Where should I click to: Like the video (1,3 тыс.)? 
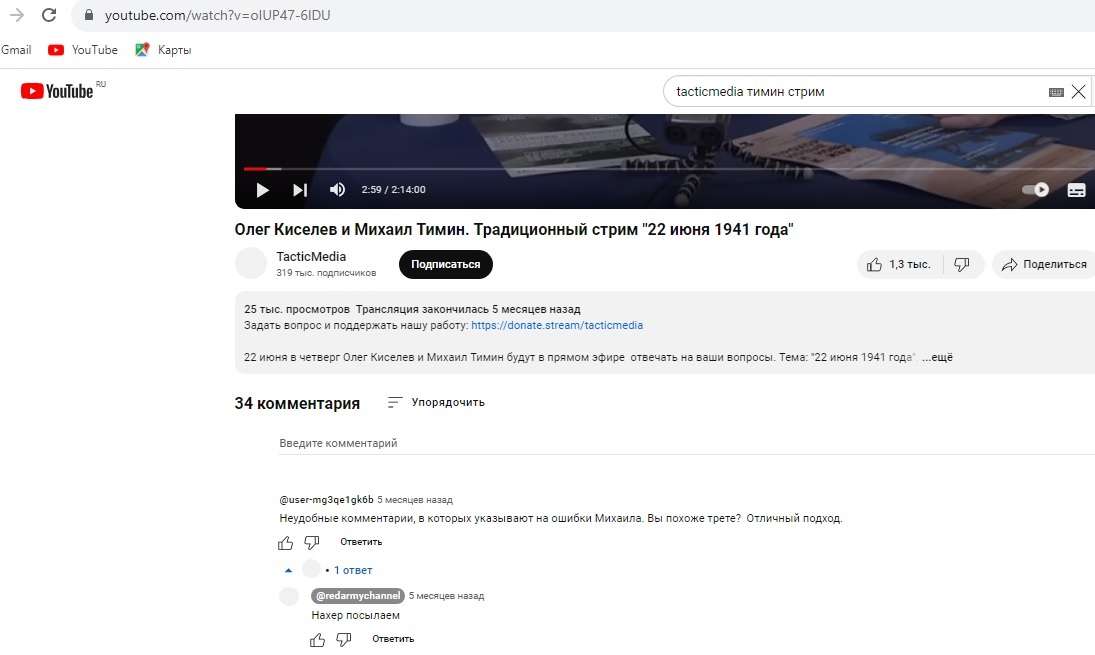tap(899, 265)
